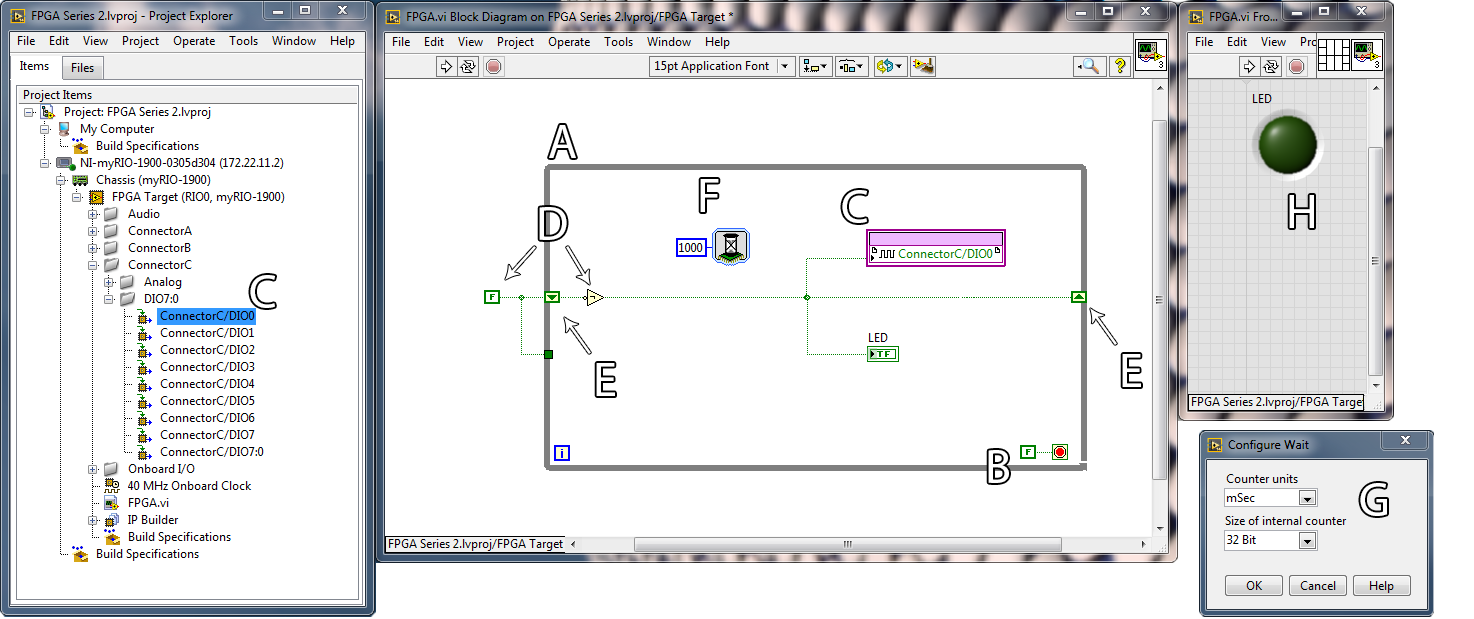Screen dimensions: 1474x619
Task: Click connector pane grid in Front Panel
Action: (x=1333, y=56)
